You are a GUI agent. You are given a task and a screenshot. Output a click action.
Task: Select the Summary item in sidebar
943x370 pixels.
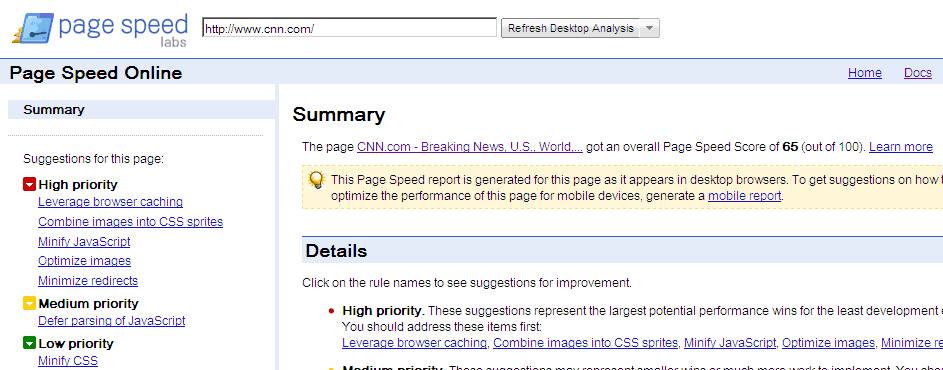[x=141, y=109]
